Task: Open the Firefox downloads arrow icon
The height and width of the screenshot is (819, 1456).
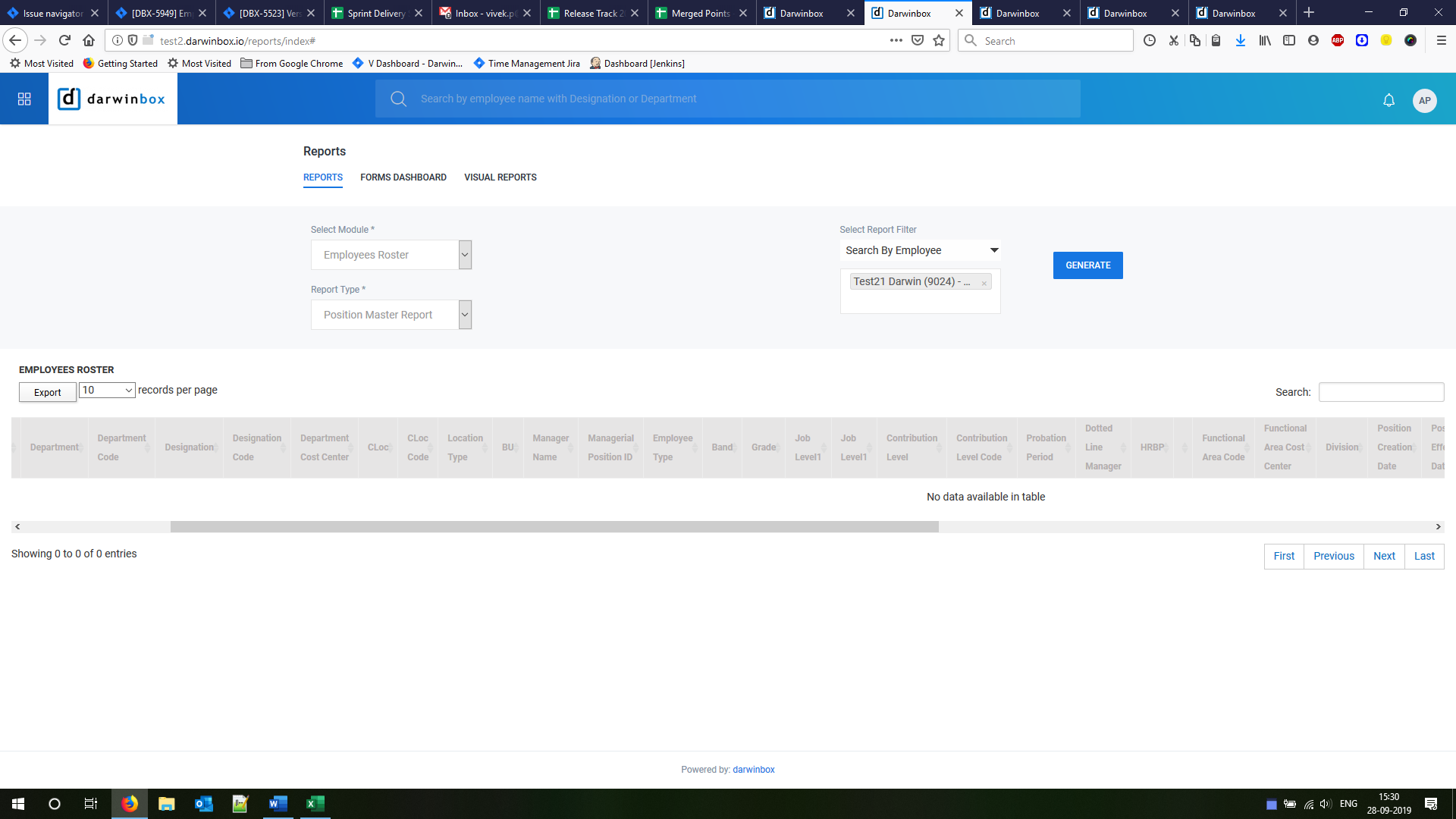Action: [1240, 40]
